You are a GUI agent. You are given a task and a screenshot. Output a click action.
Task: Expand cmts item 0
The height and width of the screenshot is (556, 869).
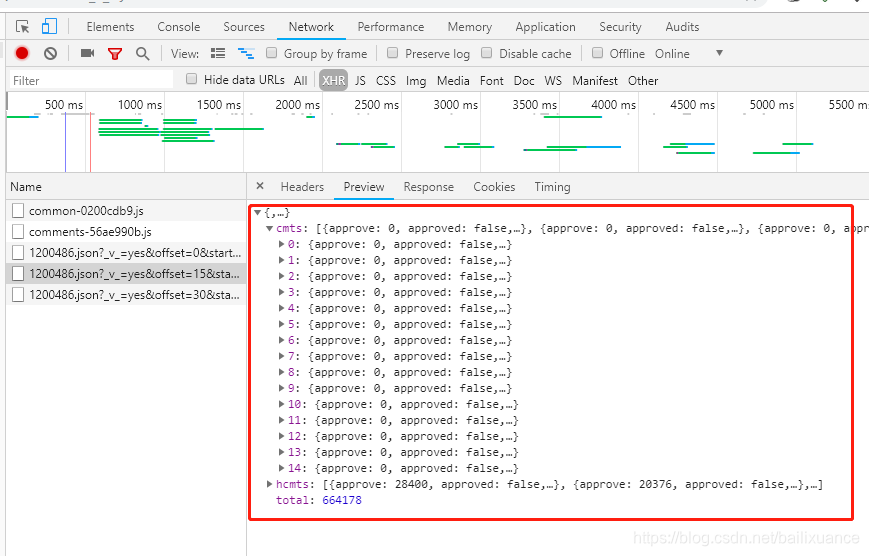pyautogui.click(x=282, y=244)
